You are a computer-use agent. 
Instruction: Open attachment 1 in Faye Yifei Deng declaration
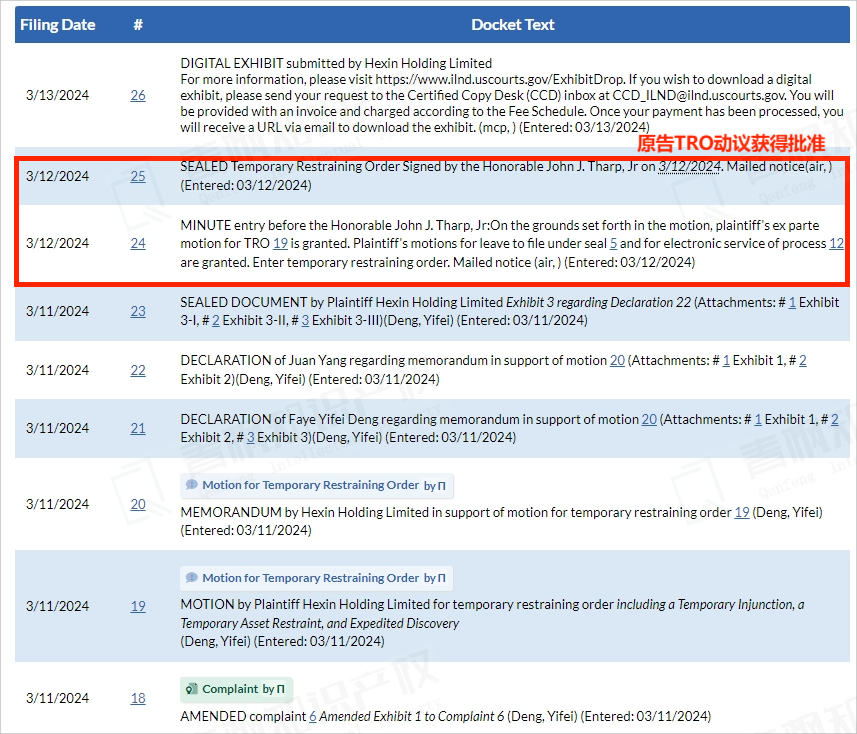(758, 420)
